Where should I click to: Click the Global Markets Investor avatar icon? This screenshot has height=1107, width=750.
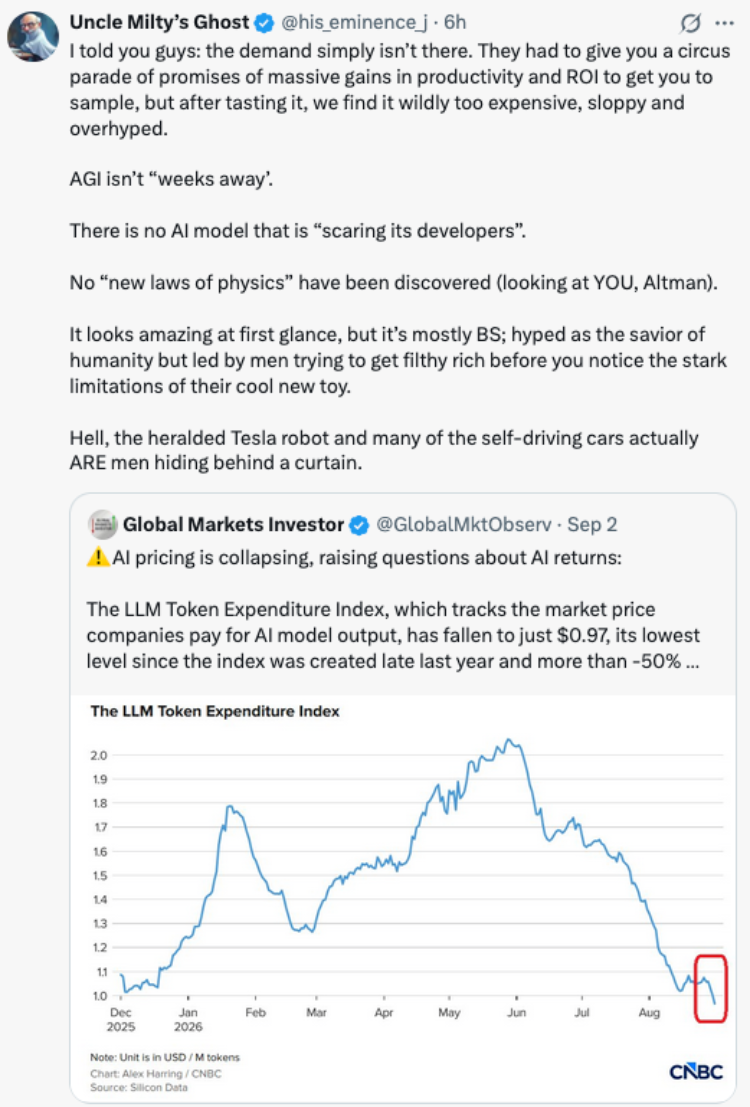click(x=102, y=525)
